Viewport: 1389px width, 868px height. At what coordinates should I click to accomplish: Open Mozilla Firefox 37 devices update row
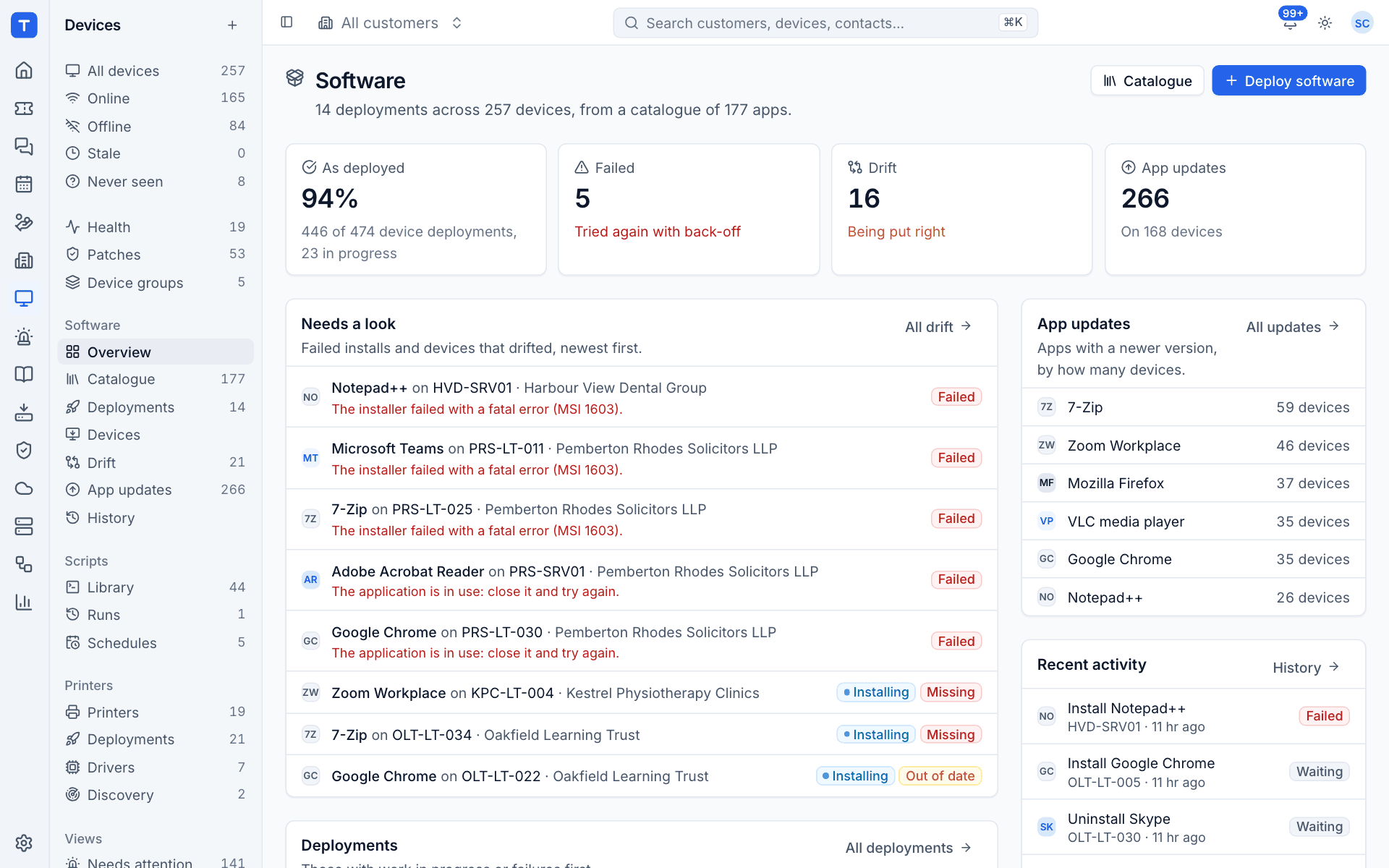(1193, 483)
